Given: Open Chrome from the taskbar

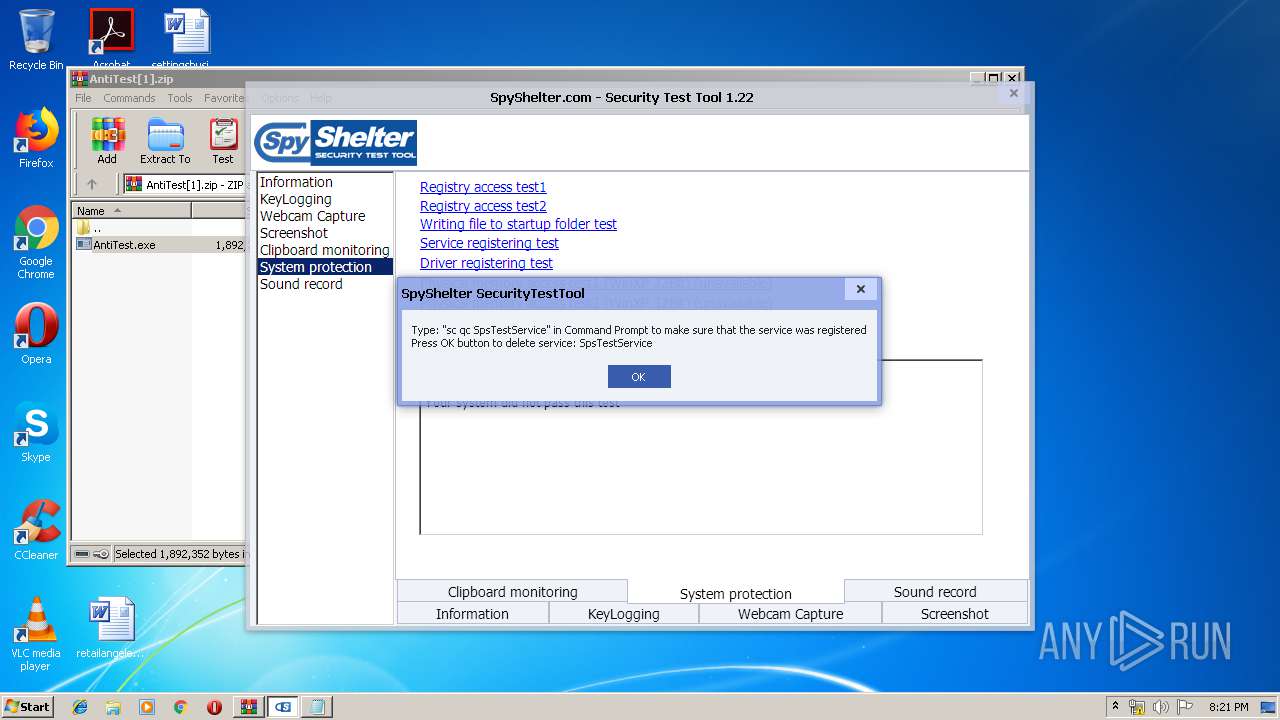Looking at the screenshot, I should (x=180, y=707).
